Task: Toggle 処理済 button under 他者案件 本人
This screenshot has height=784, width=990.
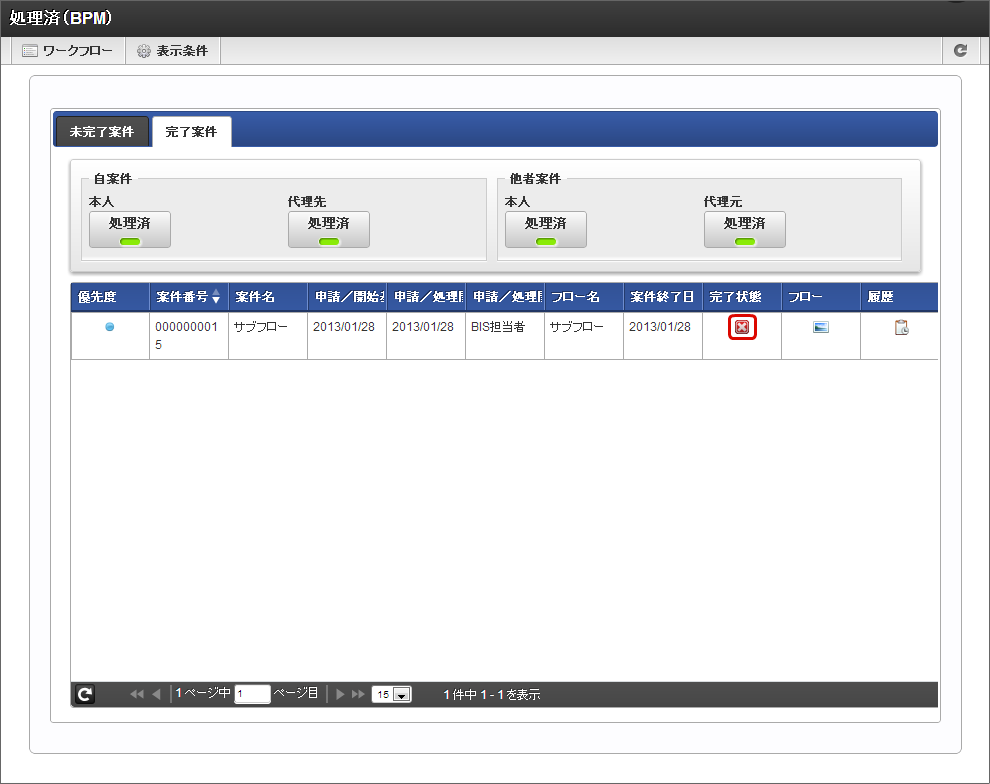Action: point(546,229)
